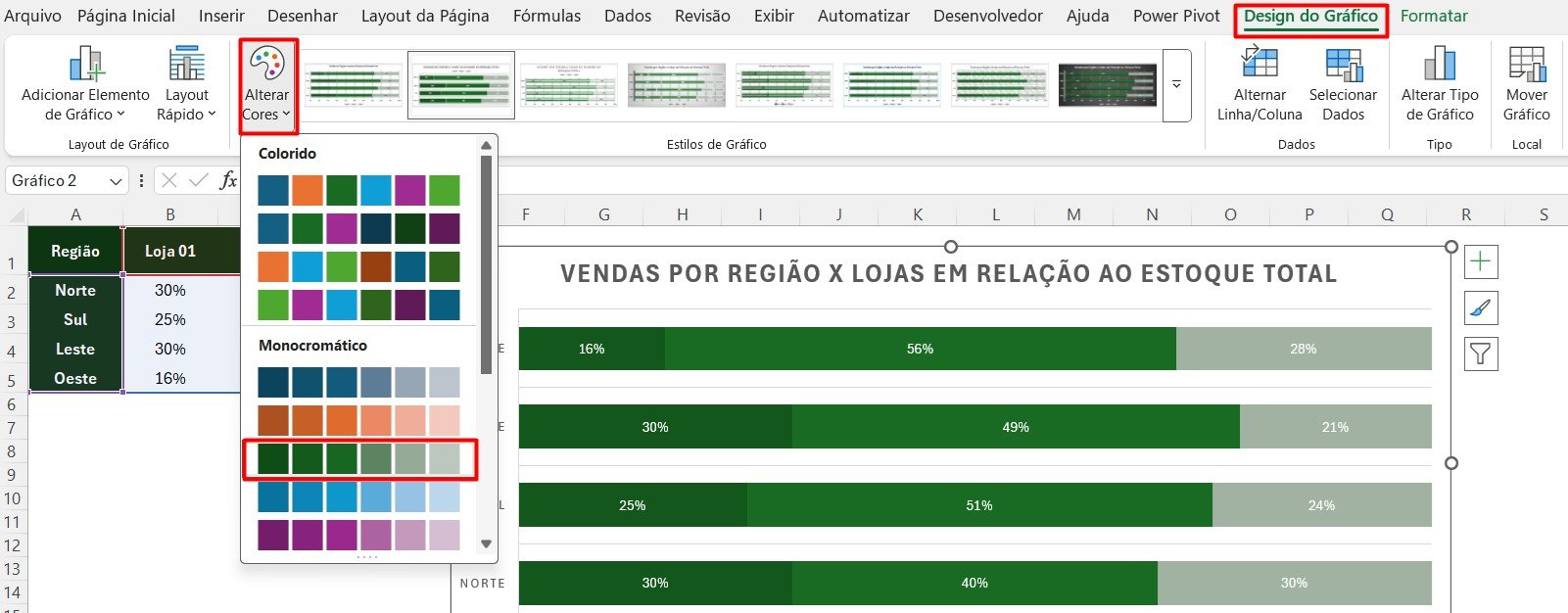Open the Power Pivot tab

coord(1176,17)
